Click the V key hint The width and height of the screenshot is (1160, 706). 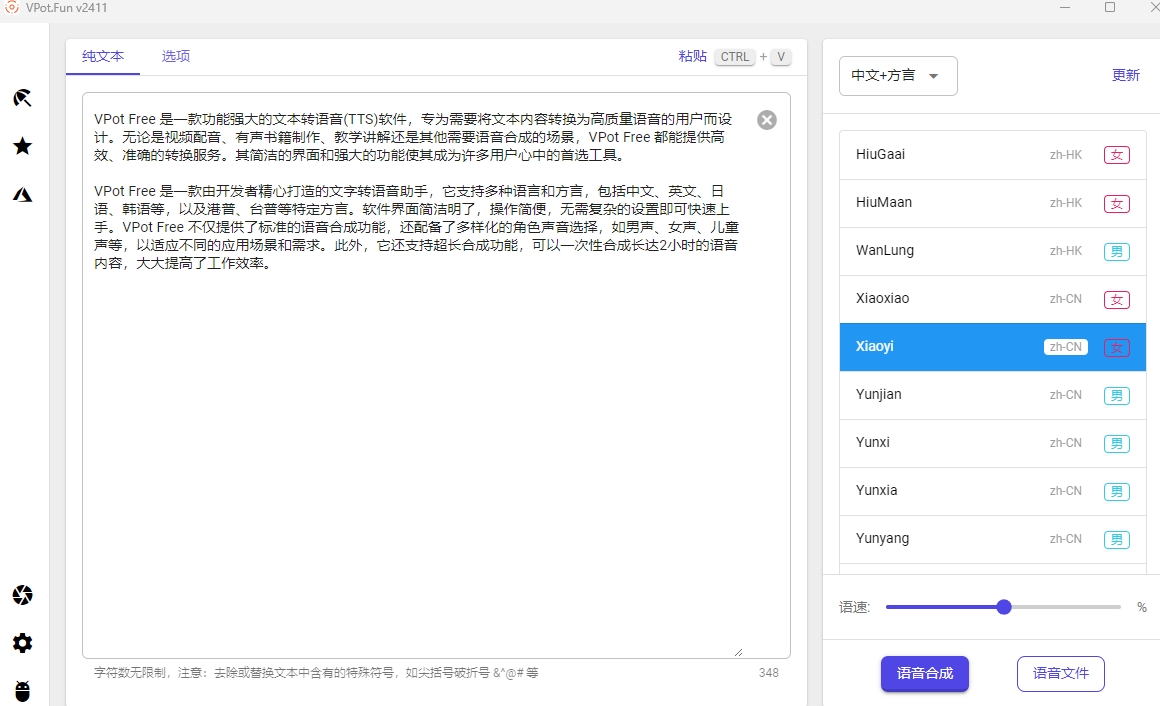(x=780, y=57)
